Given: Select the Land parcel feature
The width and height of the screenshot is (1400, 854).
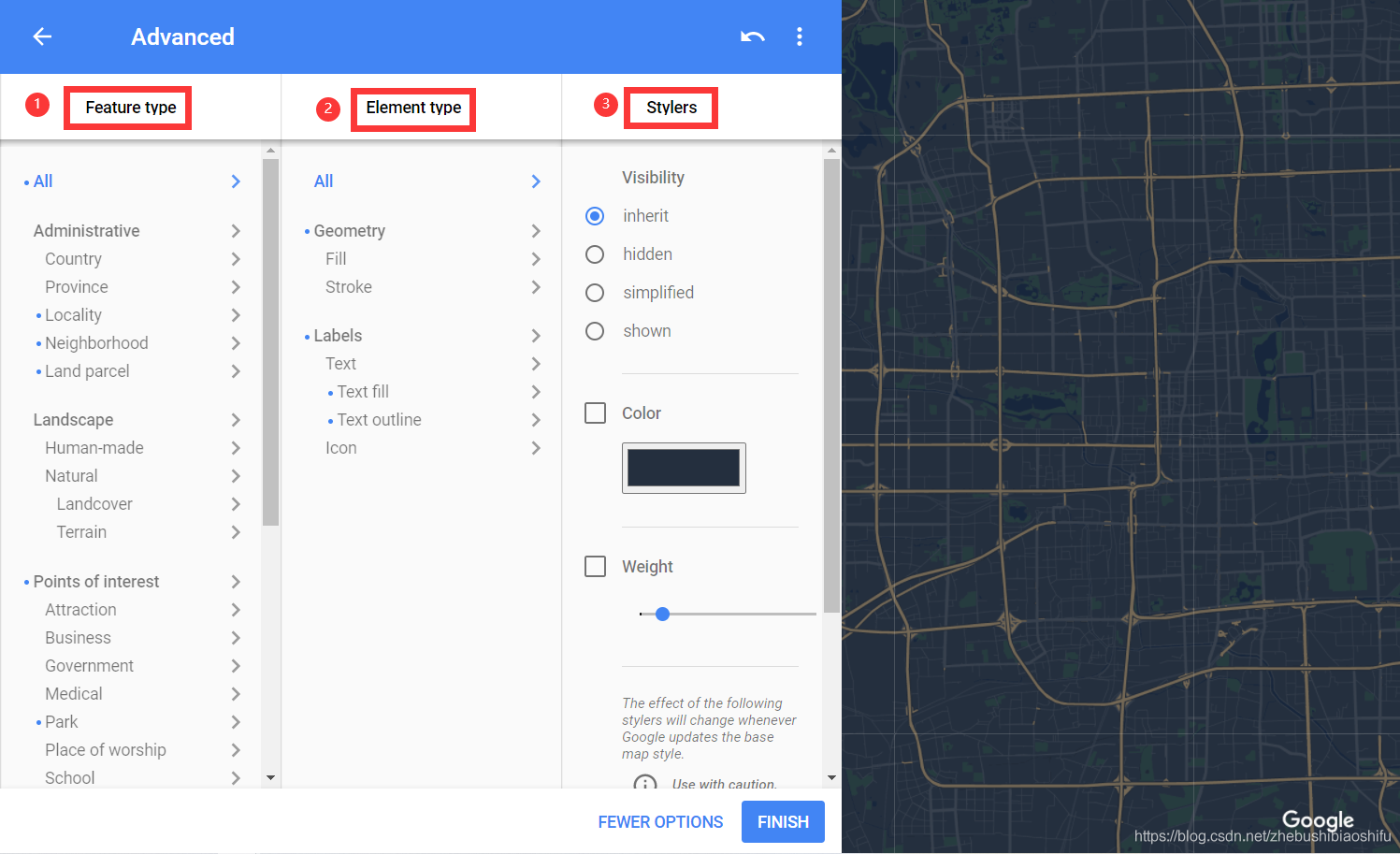Looking at the screenshot, I should pyautogui.click(x=87, y=371).
